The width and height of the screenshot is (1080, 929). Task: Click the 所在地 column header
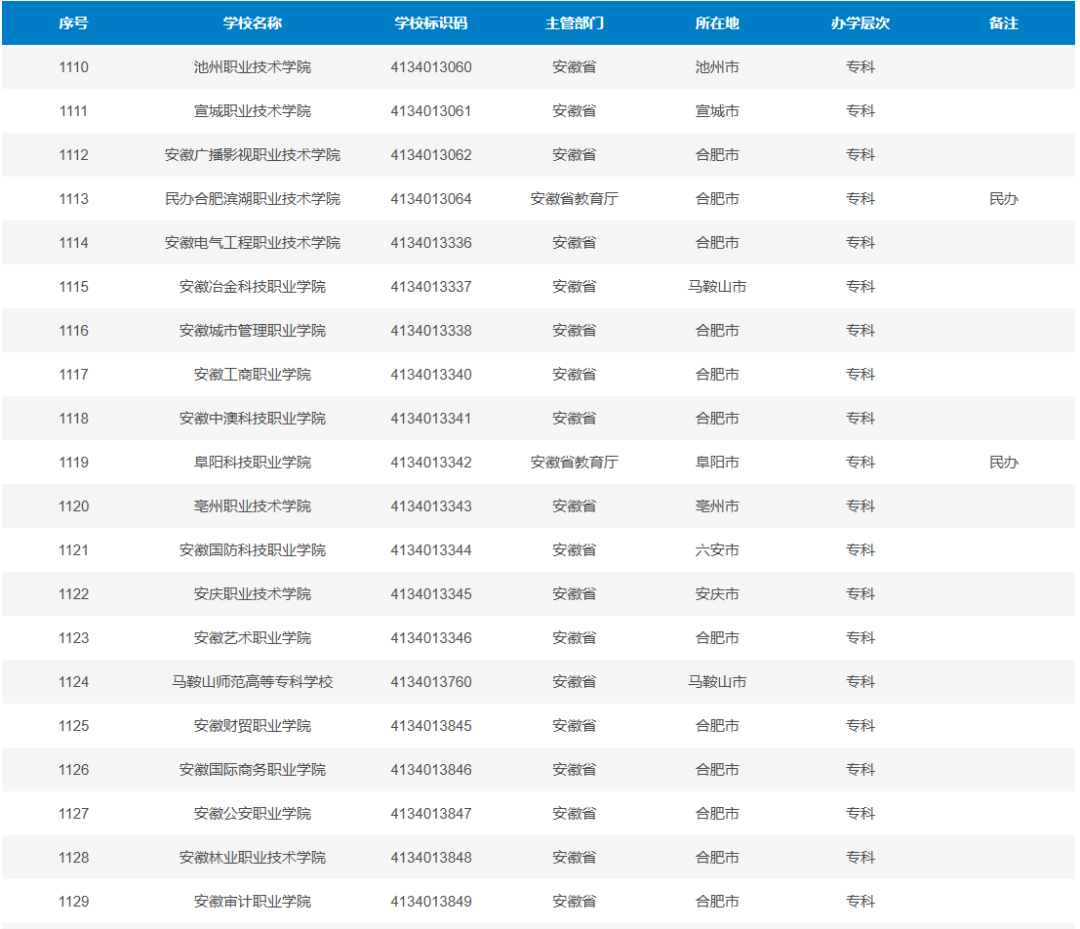[717, 23]
